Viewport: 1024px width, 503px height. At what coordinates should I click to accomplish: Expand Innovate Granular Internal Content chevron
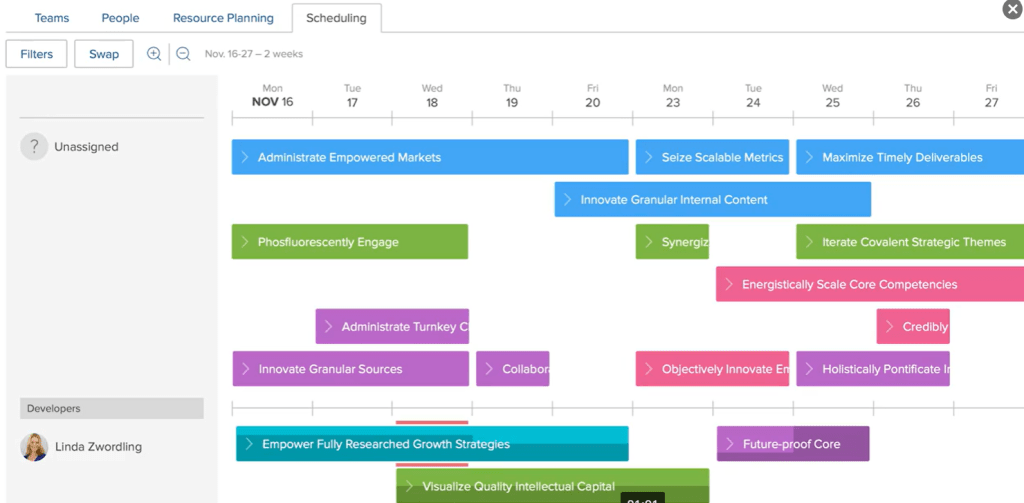(568, 200)
